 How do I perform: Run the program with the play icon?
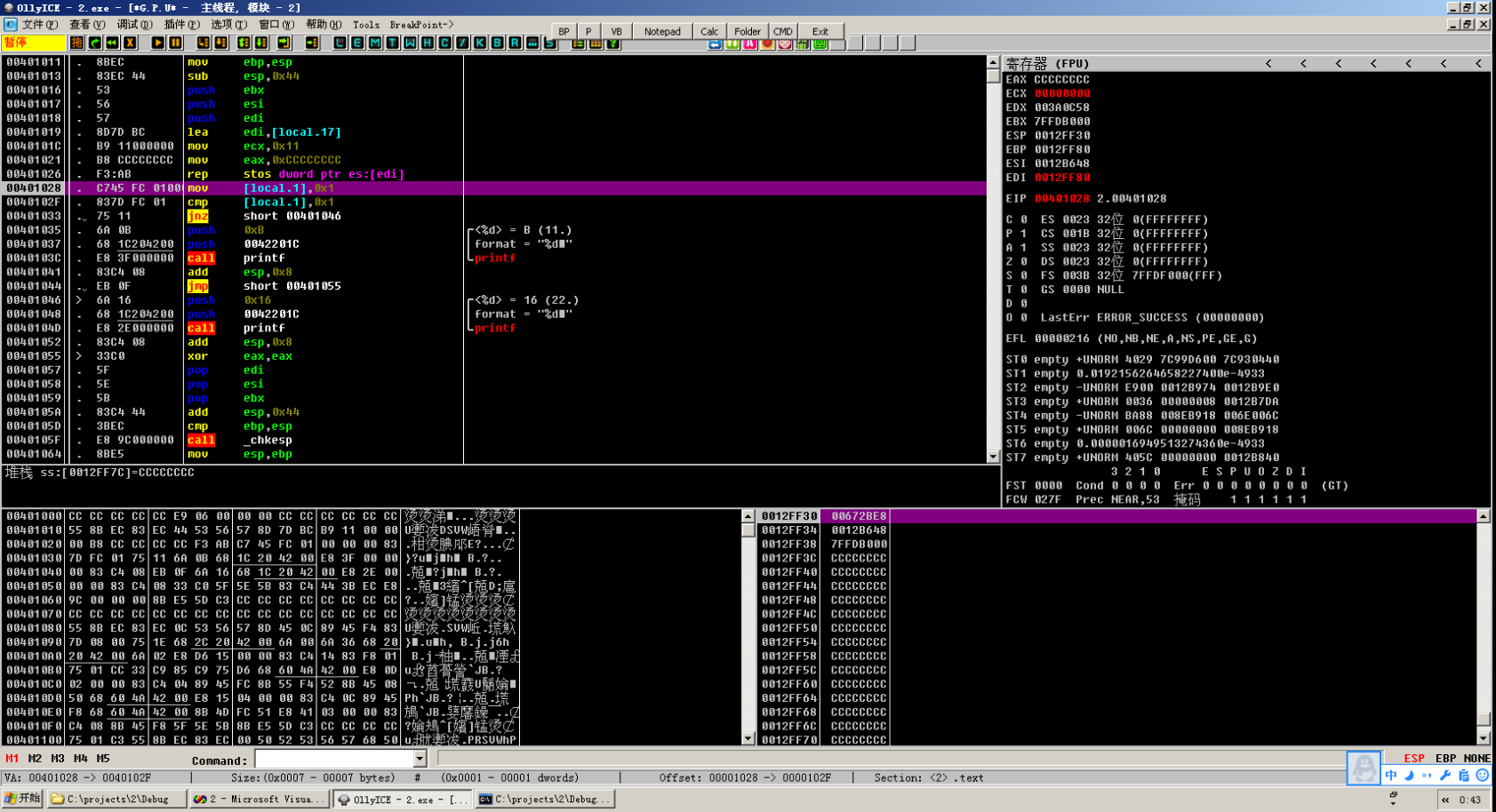(x=158, y=43)
